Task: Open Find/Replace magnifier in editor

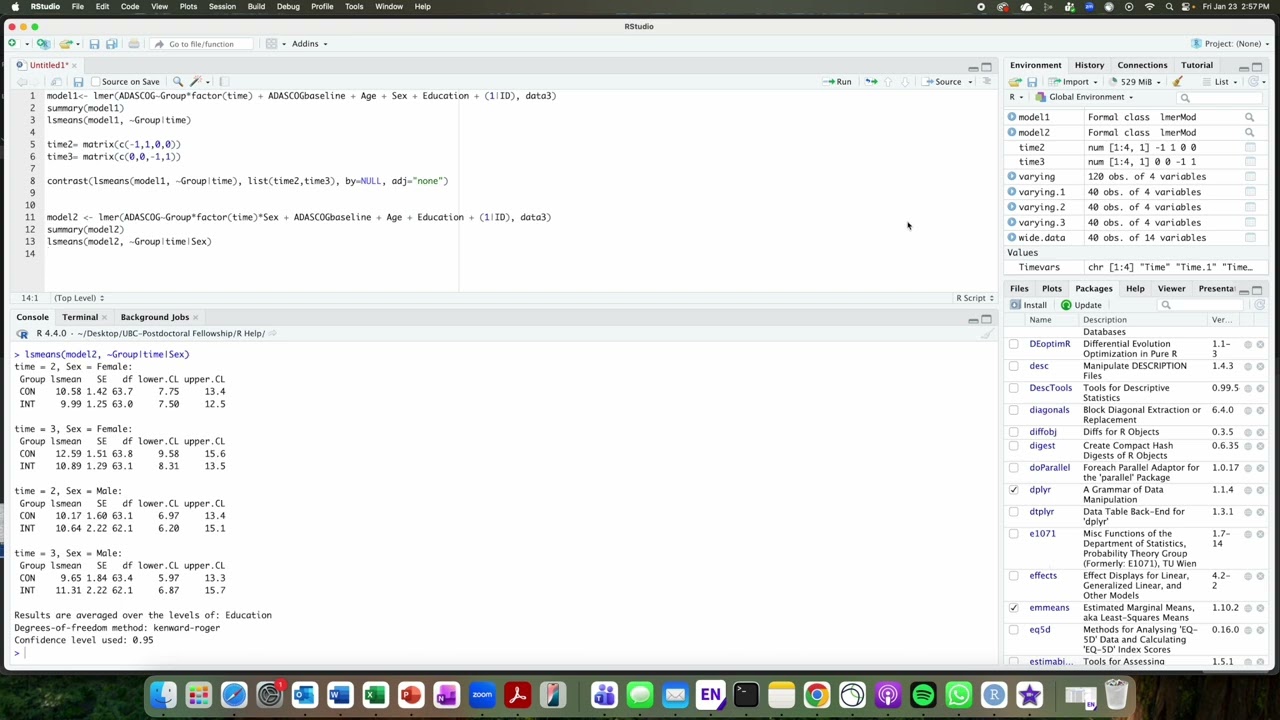Action: (178, 82)
